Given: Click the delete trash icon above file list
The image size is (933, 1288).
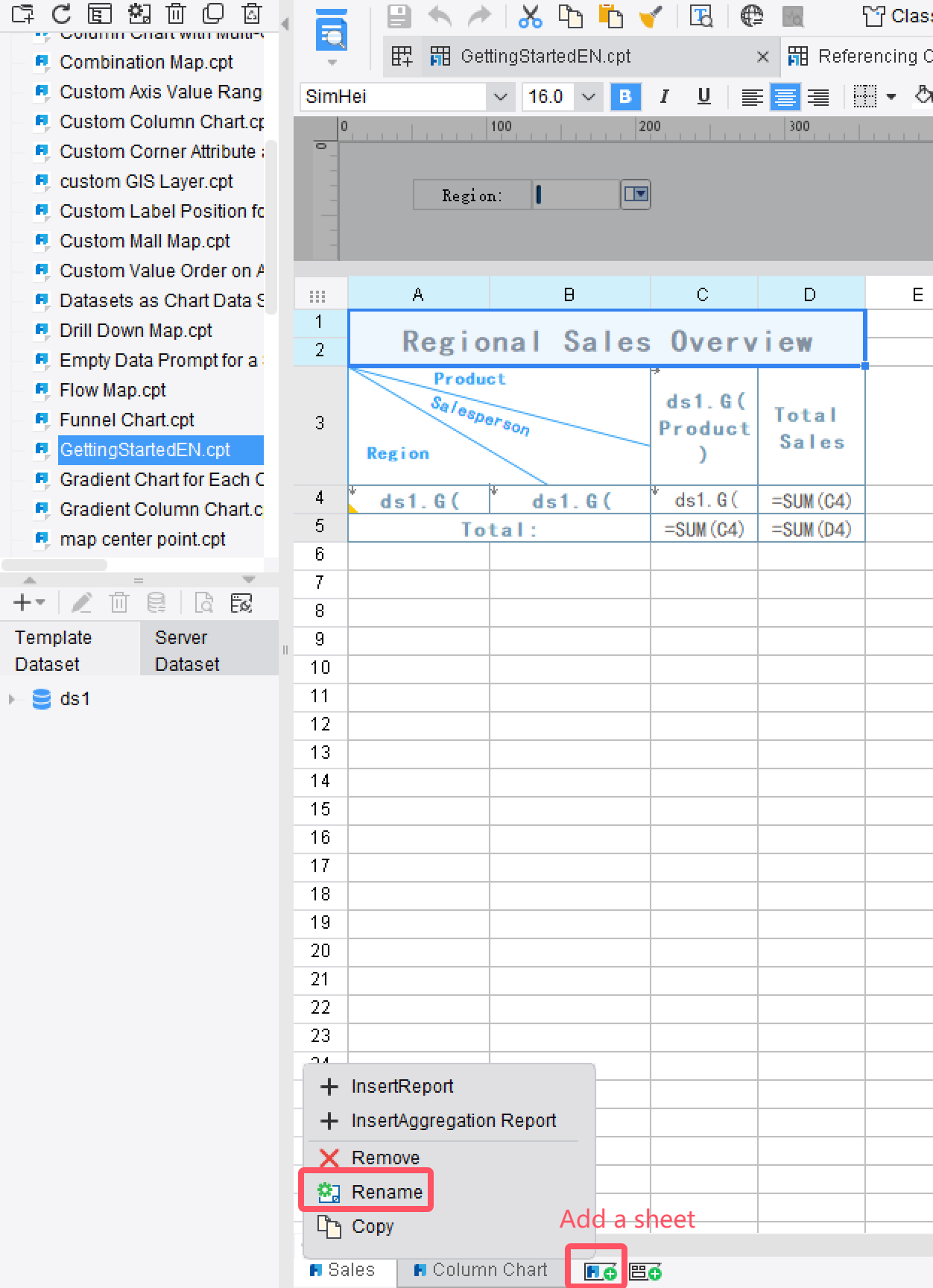Looking at the screenshot, I should click(x=176, y=13).
